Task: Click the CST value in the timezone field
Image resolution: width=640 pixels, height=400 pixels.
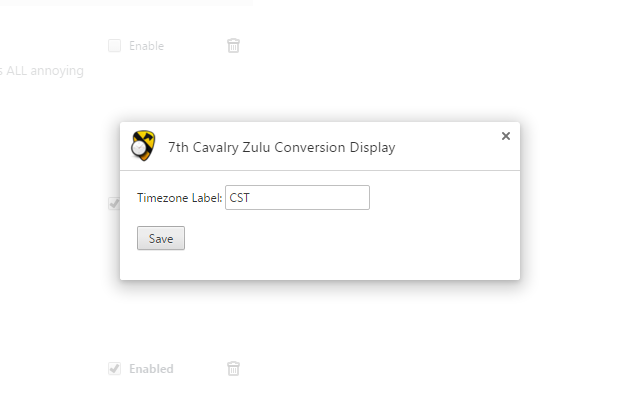Action: [x=239, y=198]
